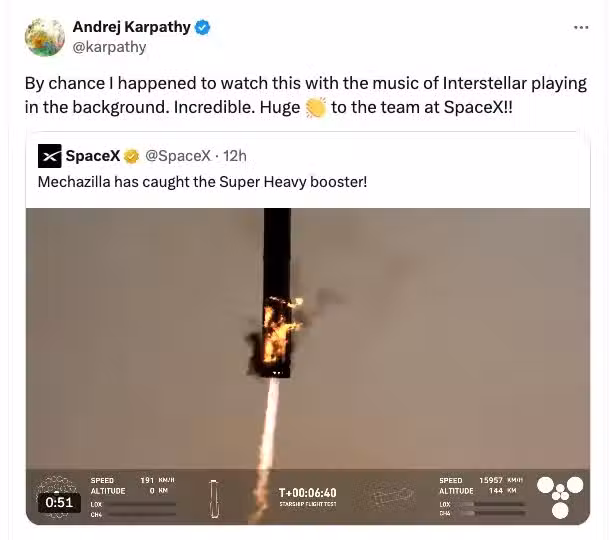Screen dimensions: 610x540
Task: Open the @karpathy handle link
Action: tap(109, 47)
